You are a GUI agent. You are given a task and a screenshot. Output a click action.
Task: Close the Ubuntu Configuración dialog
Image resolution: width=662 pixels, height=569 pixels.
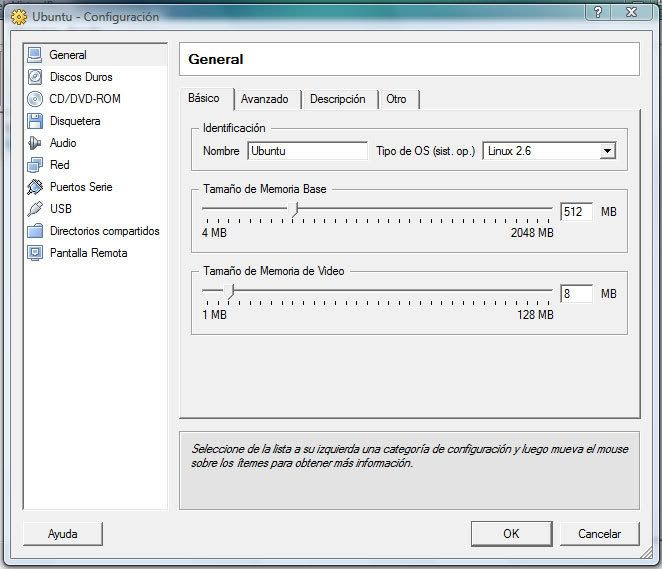[x=631, y=12]
